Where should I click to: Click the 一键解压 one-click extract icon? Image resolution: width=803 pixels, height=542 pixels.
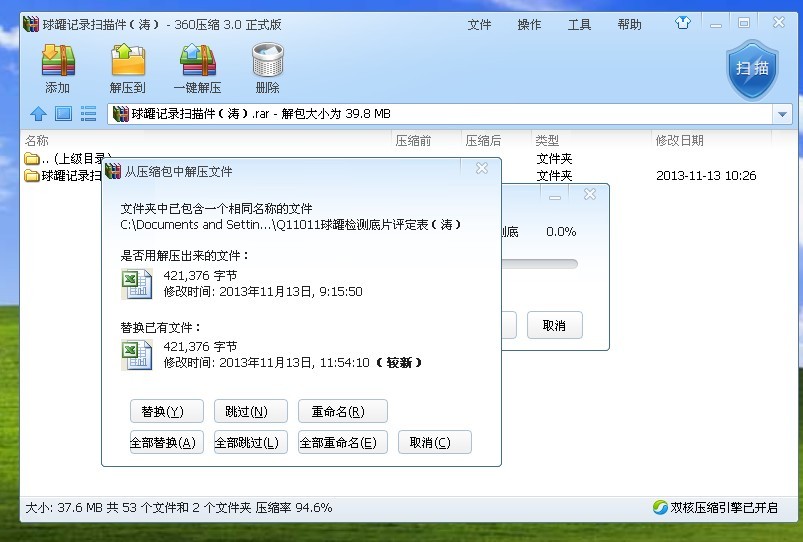(198, 68)
